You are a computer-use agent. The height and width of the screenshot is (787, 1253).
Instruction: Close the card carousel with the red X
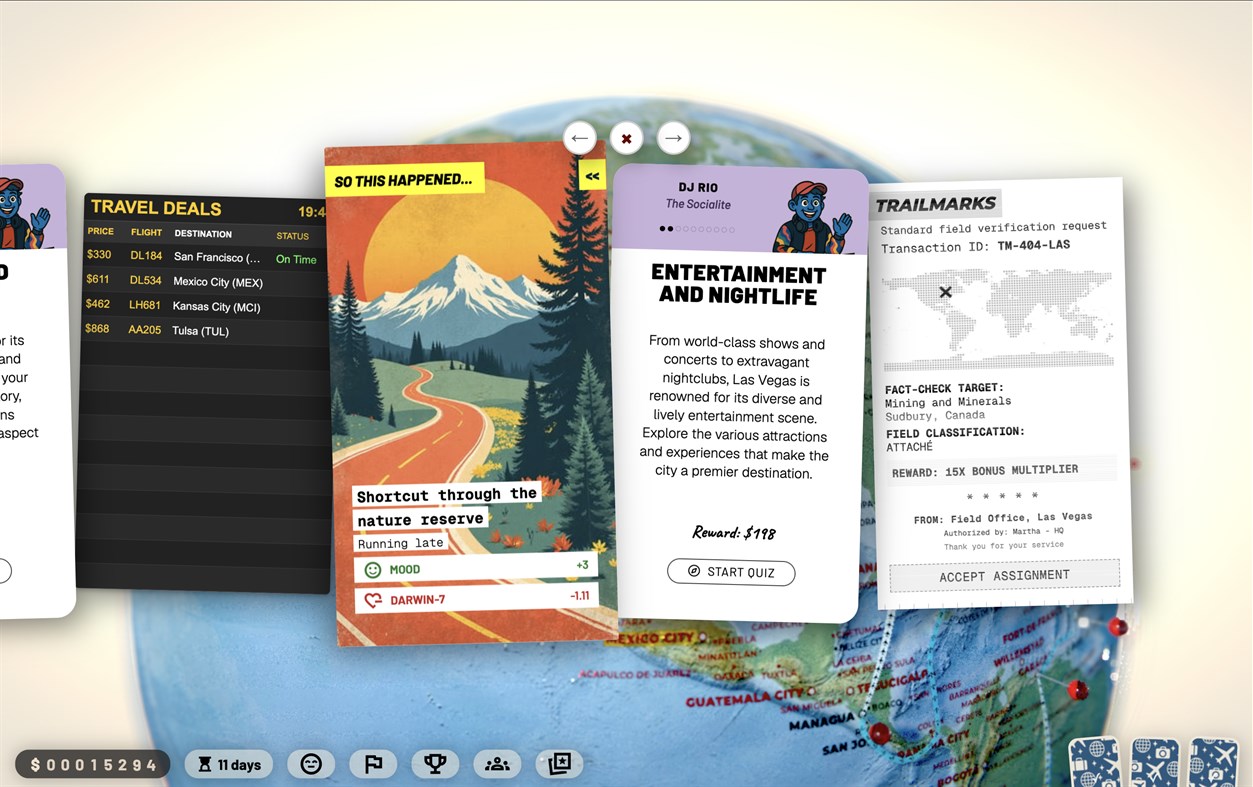pos(627,138)
